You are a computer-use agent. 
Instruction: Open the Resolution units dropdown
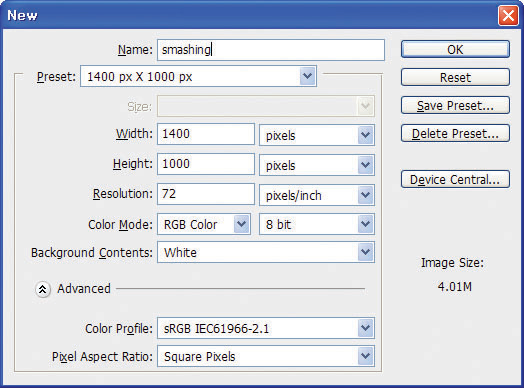317,195
